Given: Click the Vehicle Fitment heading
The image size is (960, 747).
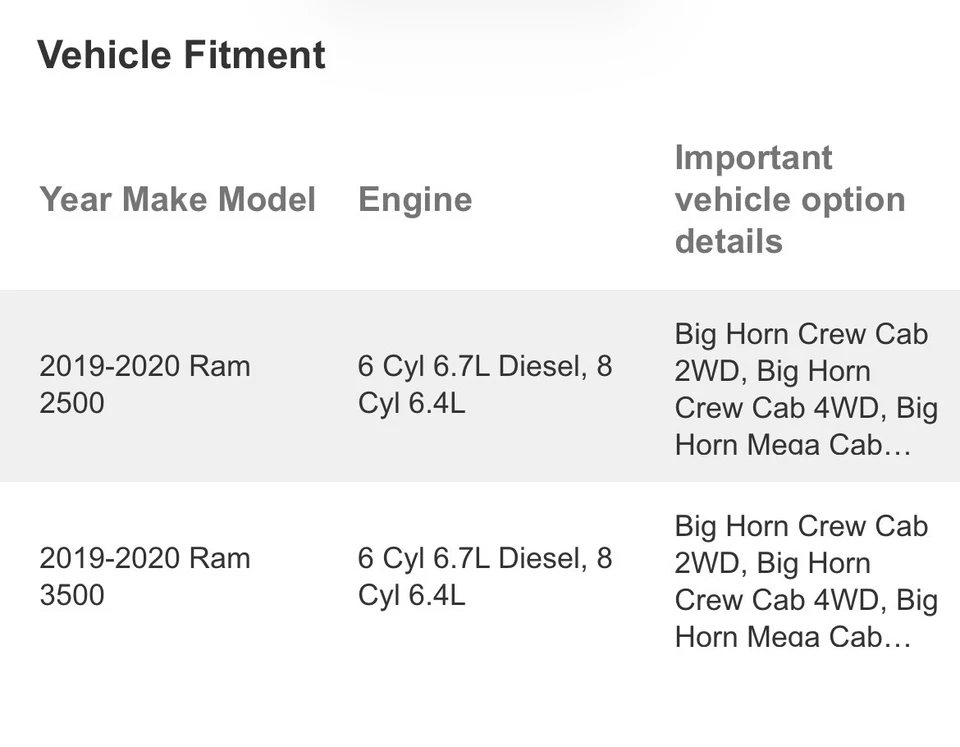Looking at the screenshot, I should (181, 54).
